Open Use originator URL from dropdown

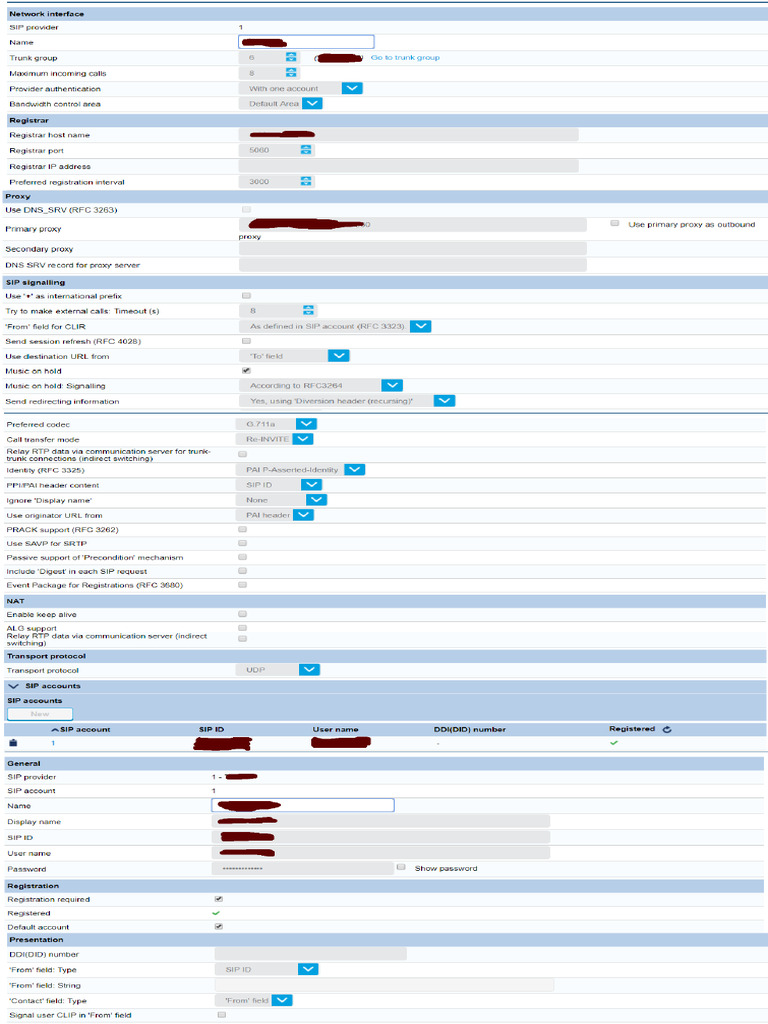coord(304,515)
